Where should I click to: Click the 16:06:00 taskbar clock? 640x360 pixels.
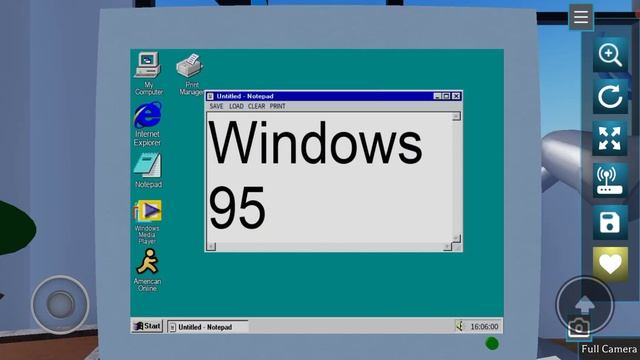point(484,327)
